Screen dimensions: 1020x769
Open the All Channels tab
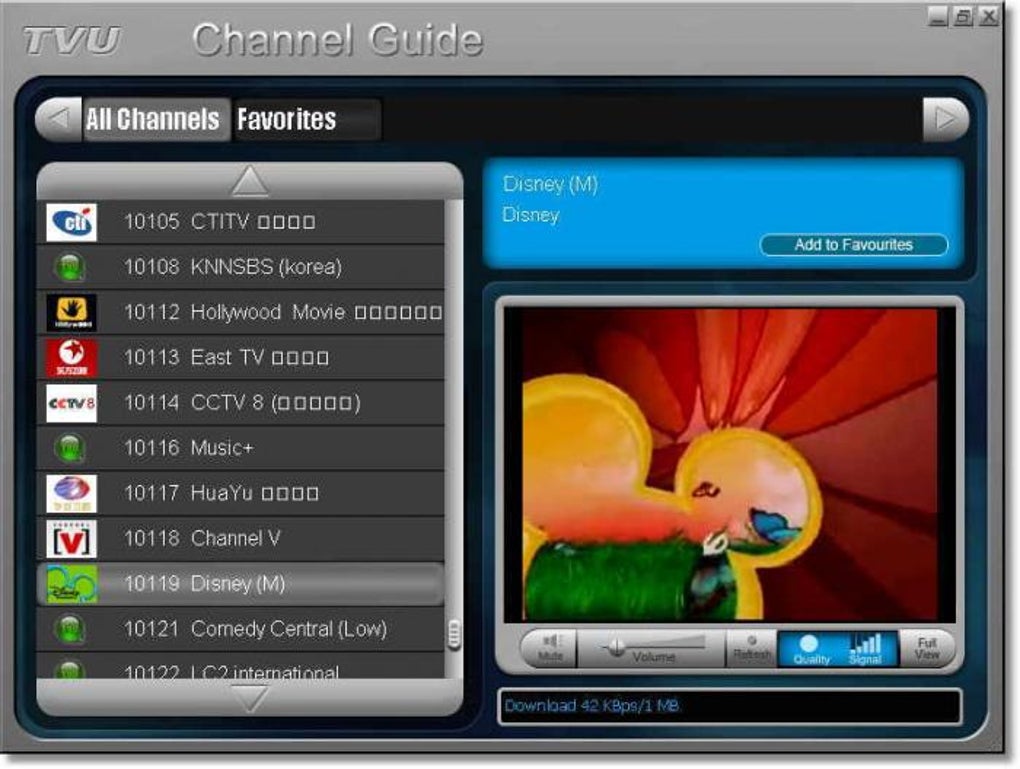(x=155, y=120)
